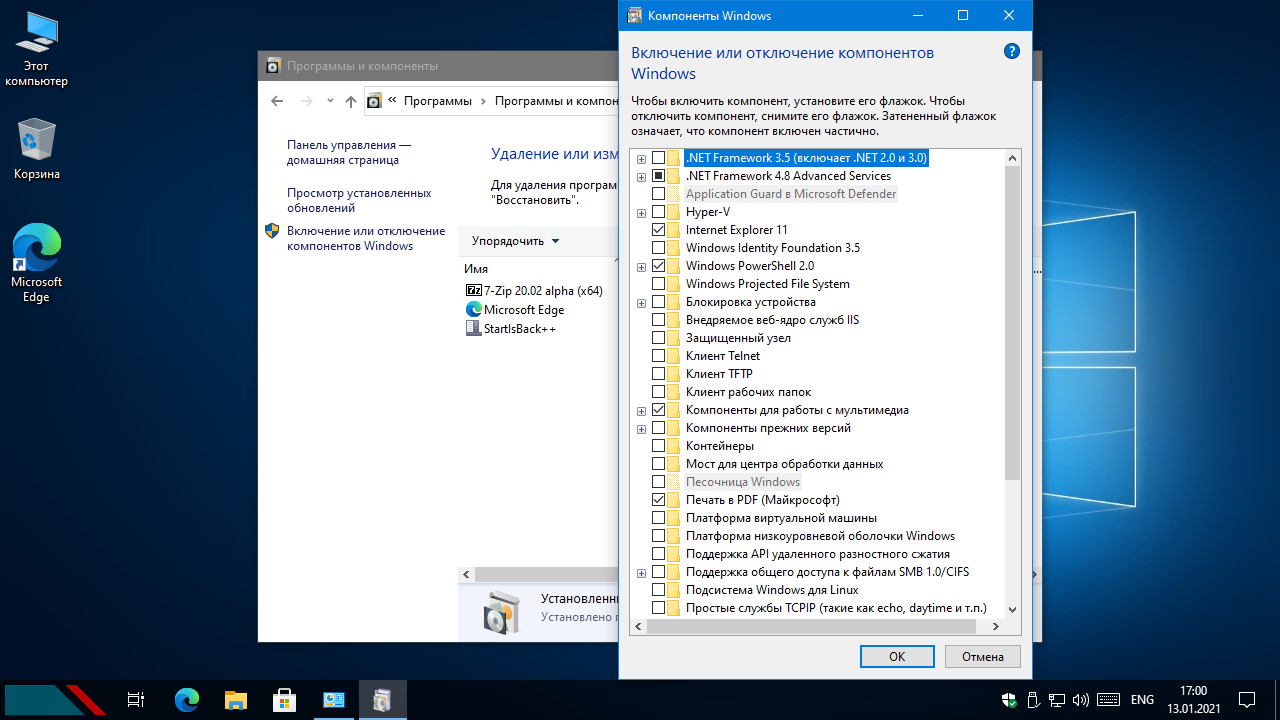The image size is (1280, 720).
Task: Check the Hyper-V checkbox
Action: click(658, 212)
